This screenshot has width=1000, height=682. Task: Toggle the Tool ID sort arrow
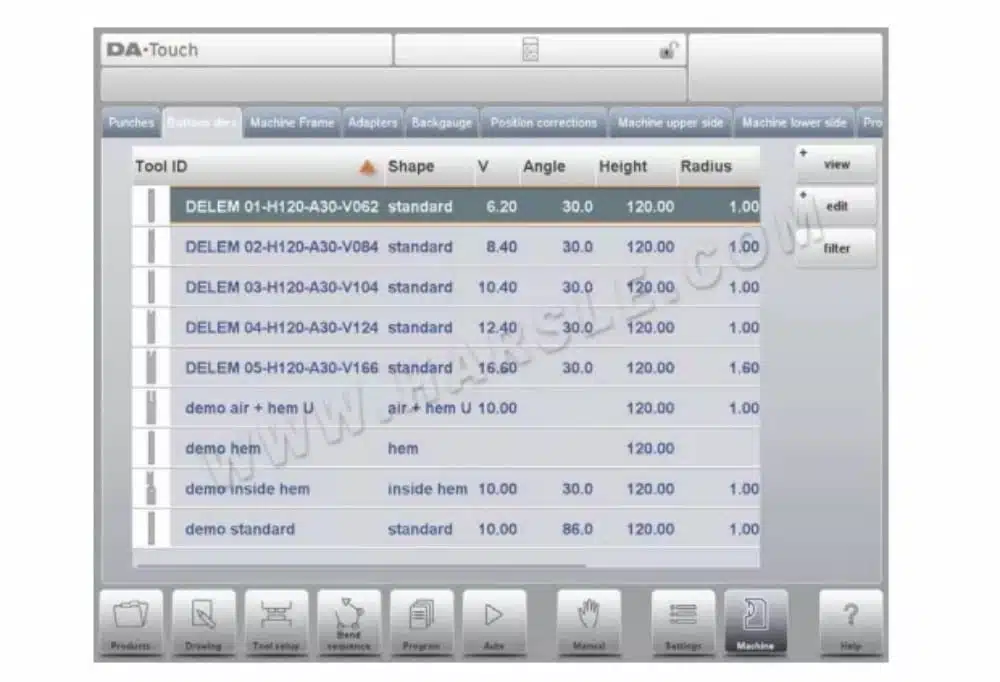pos(367,167)
